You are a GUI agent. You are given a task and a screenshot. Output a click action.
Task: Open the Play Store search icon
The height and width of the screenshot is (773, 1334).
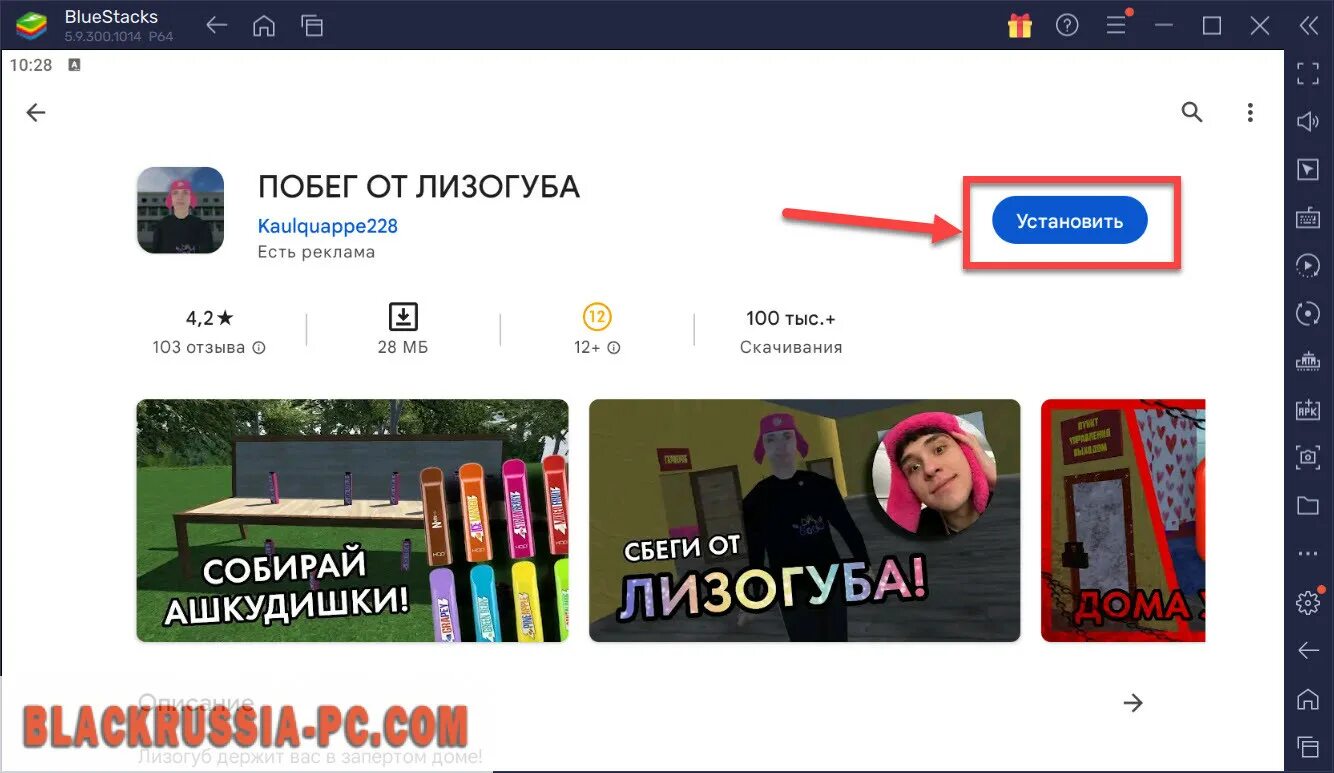[1192, 112]
